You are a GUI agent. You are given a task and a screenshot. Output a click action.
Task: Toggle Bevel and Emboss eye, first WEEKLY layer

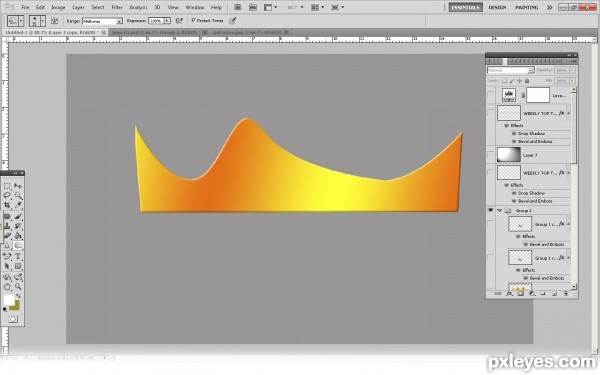(x=514, y=142)
